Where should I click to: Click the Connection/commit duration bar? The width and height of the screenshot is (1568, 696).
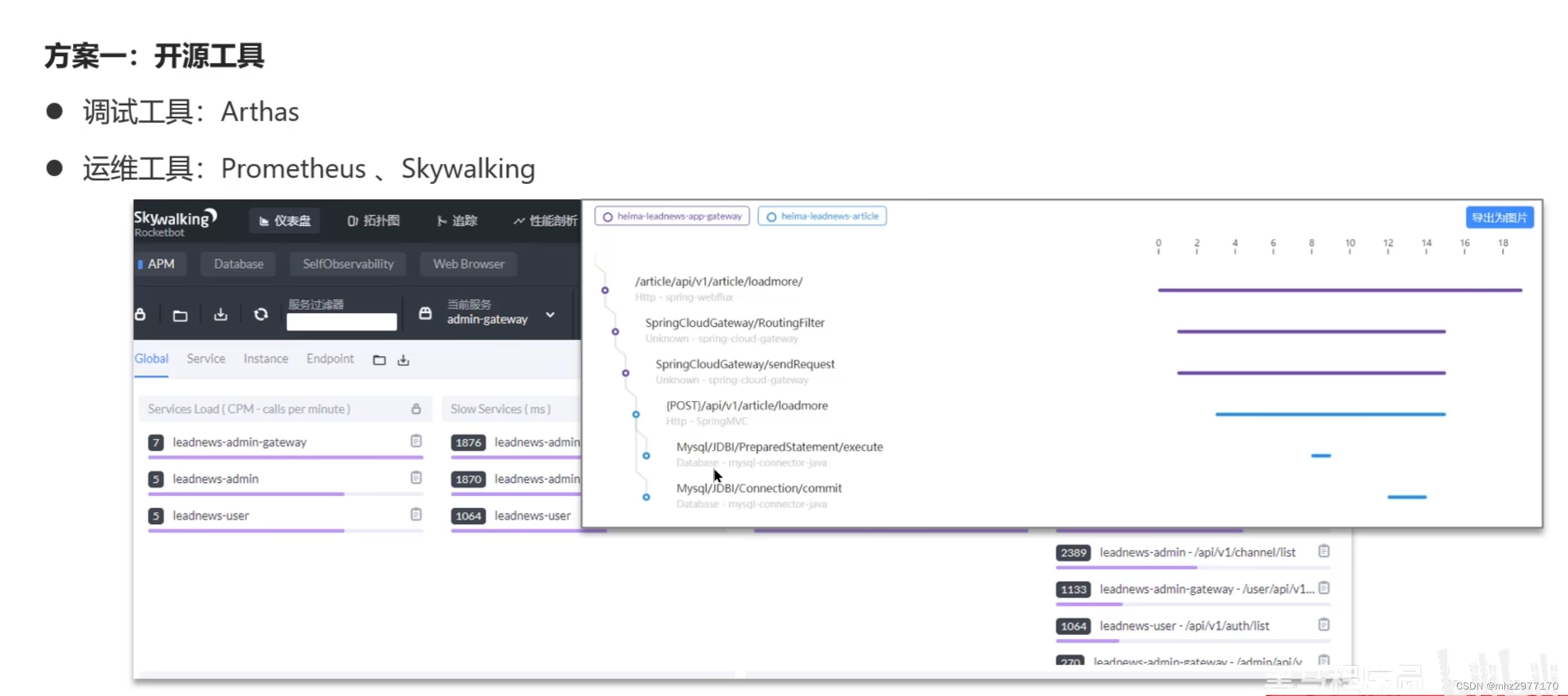pyautogui.click(x=1407, y=497)
